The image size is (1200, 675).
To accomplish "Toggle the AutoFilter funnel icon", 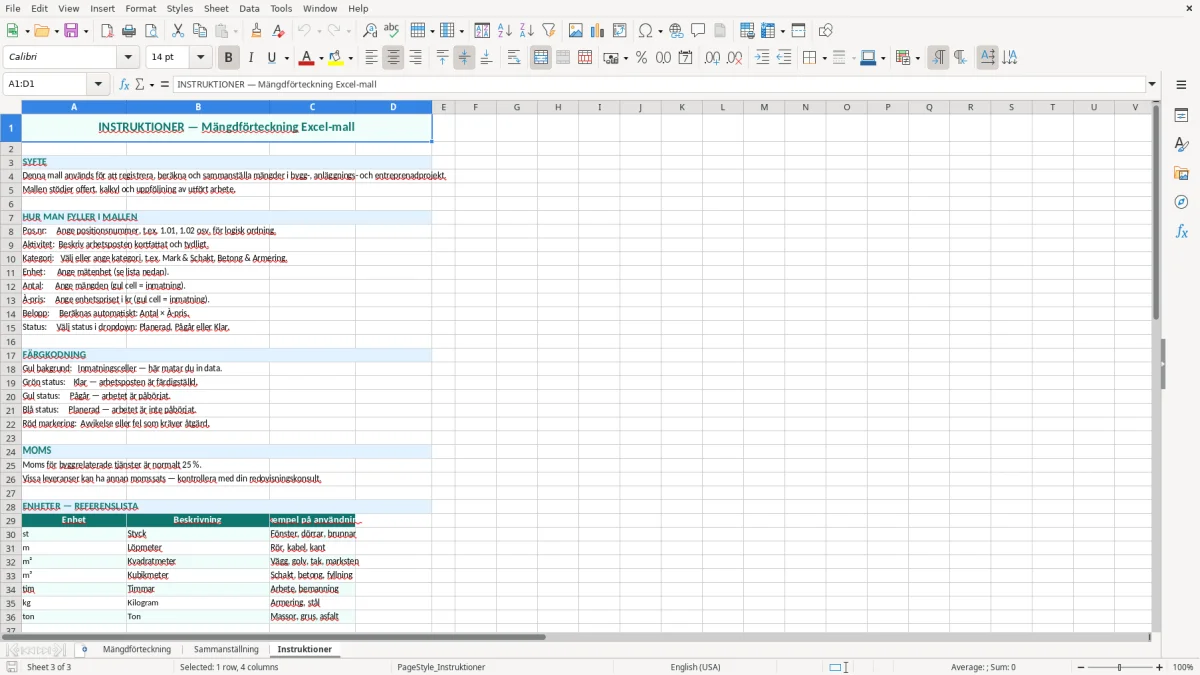I will pos(549,31).
